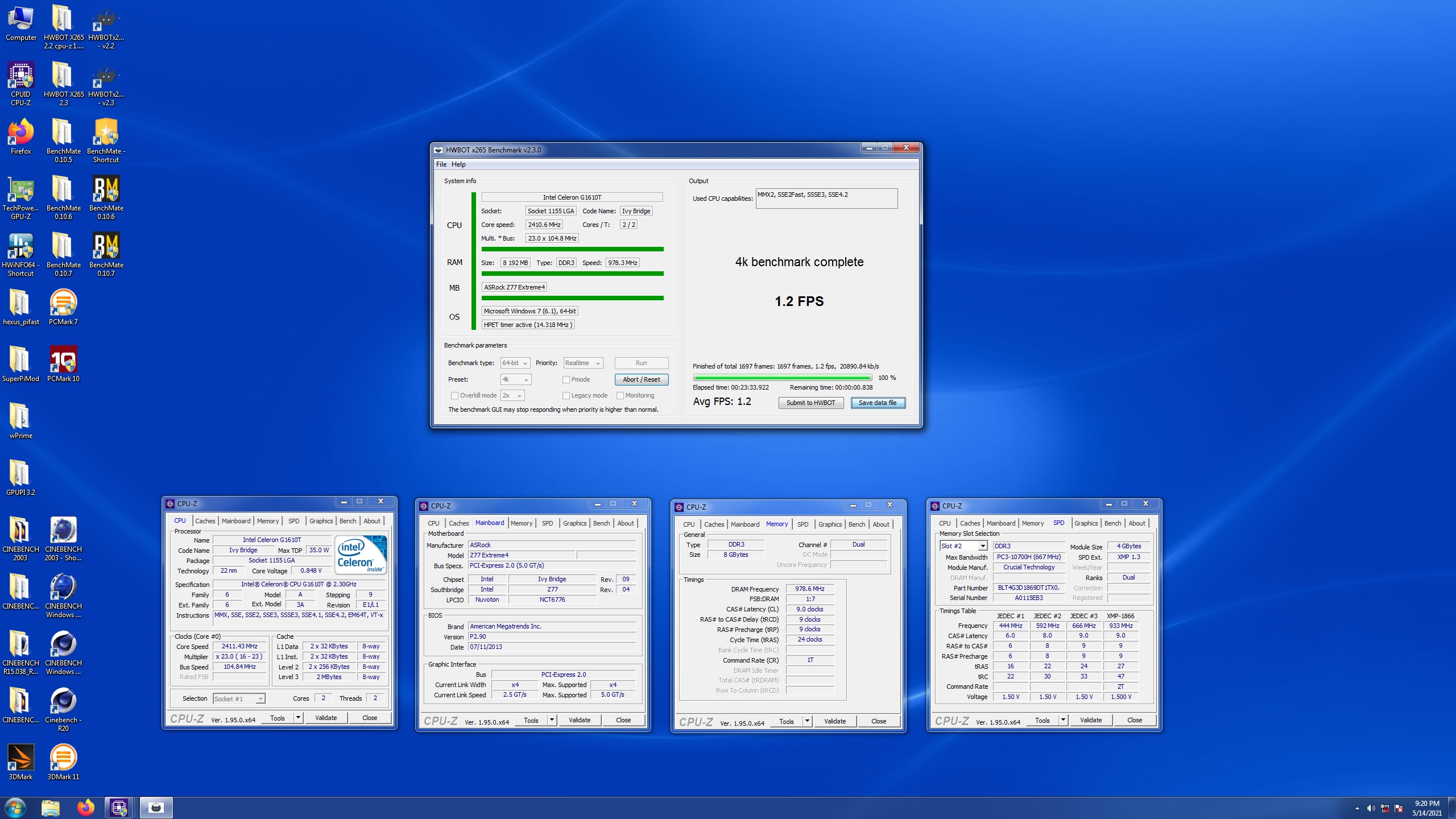The width and height of the screenshot is (1456, 819).
Task: Open the Overkill mode 2x dropdown
Action: (x=512, y=395)
